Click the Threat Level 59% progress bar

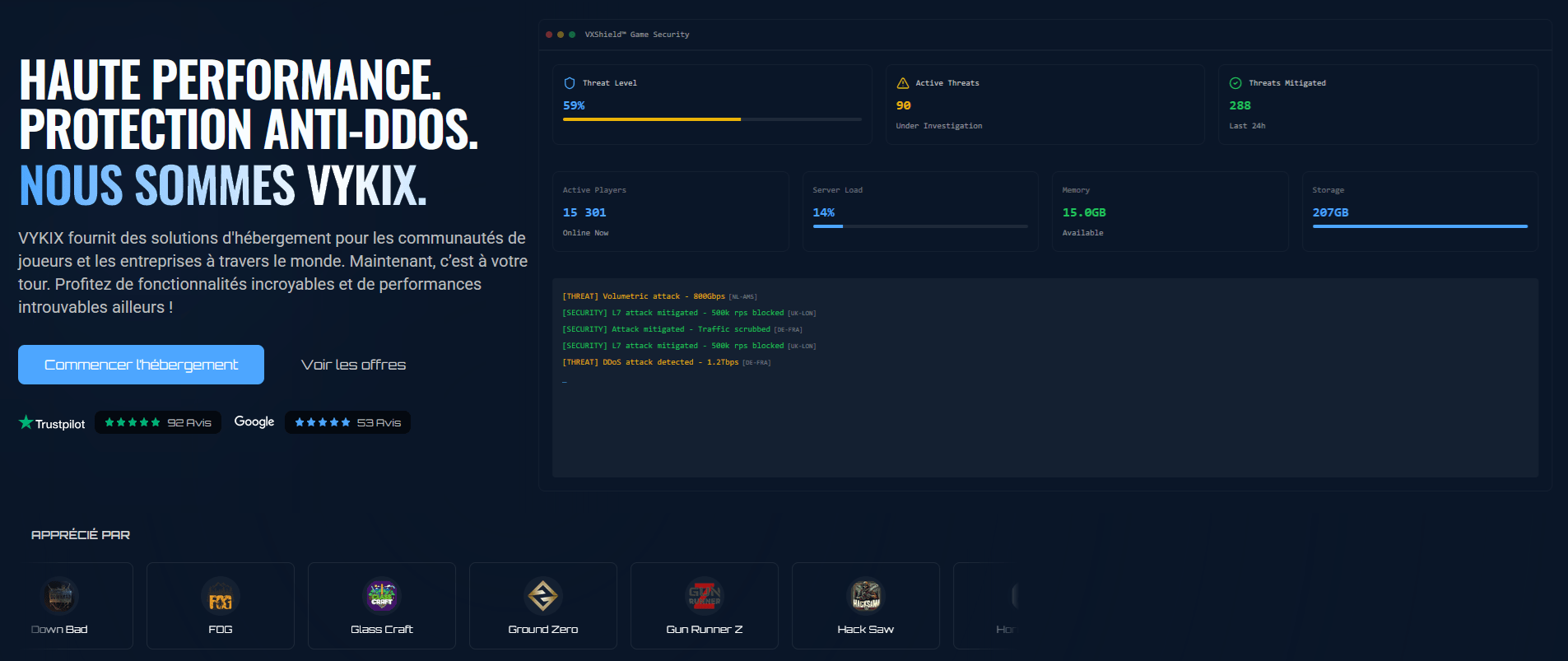point(712,119)
